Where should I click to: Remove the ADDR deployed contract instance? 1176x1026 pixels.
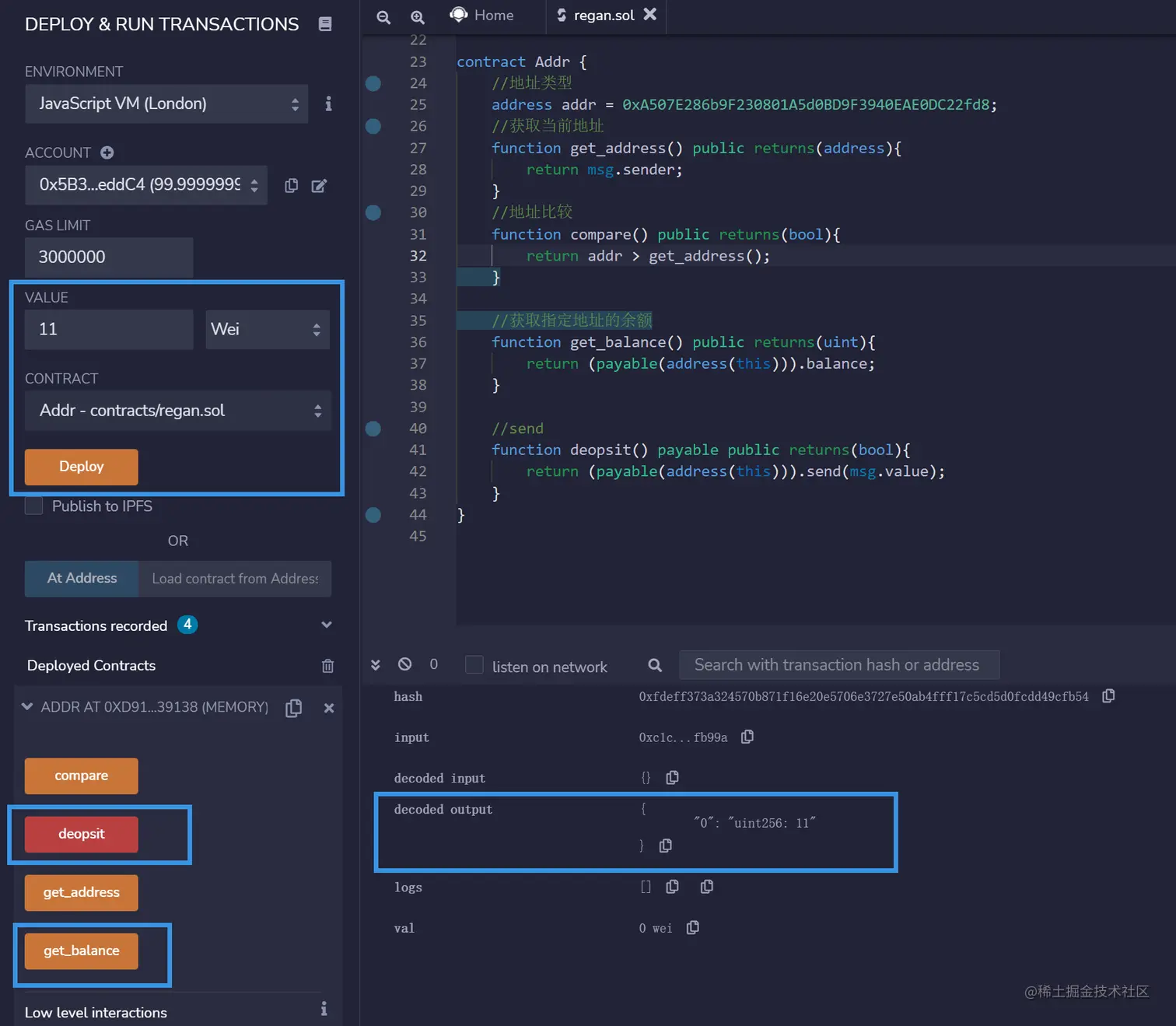point(329,708)
